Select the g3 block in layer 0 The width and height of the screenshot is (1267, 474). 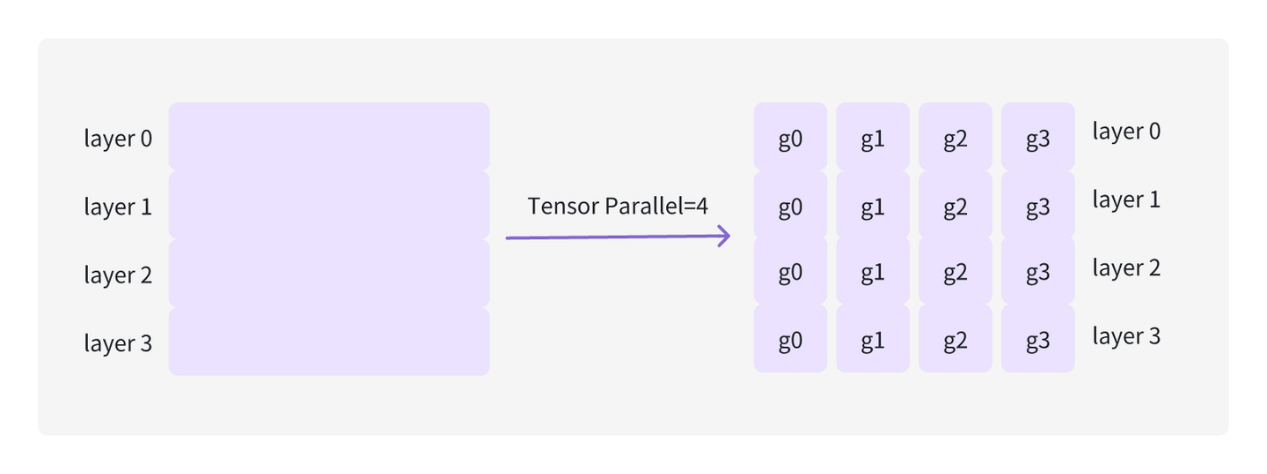point(1038,137)
